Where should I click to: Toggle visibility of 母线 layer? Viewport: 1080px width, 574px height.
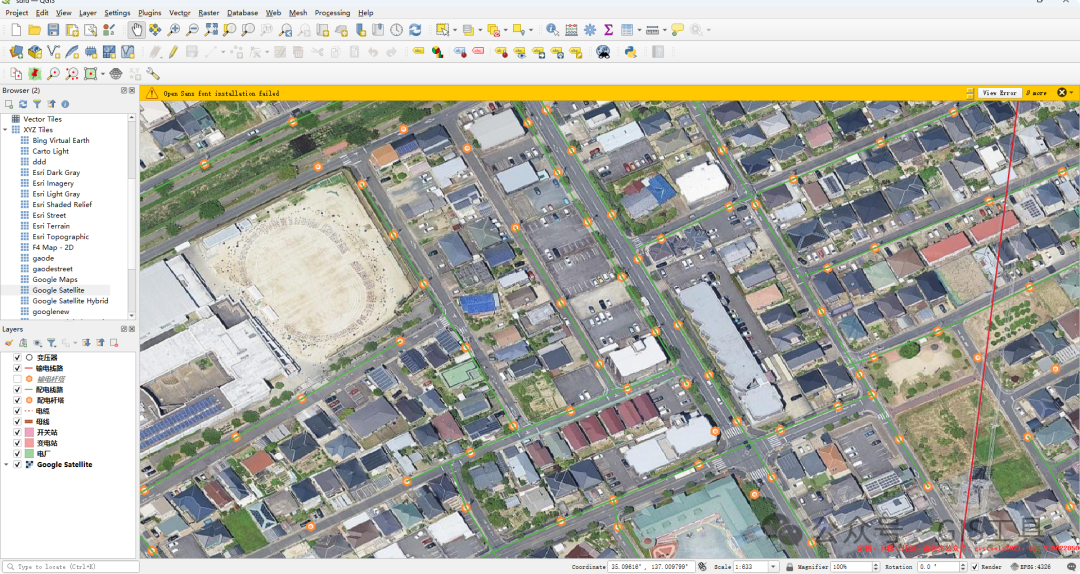pyautogui.click(x=17, y=422)
